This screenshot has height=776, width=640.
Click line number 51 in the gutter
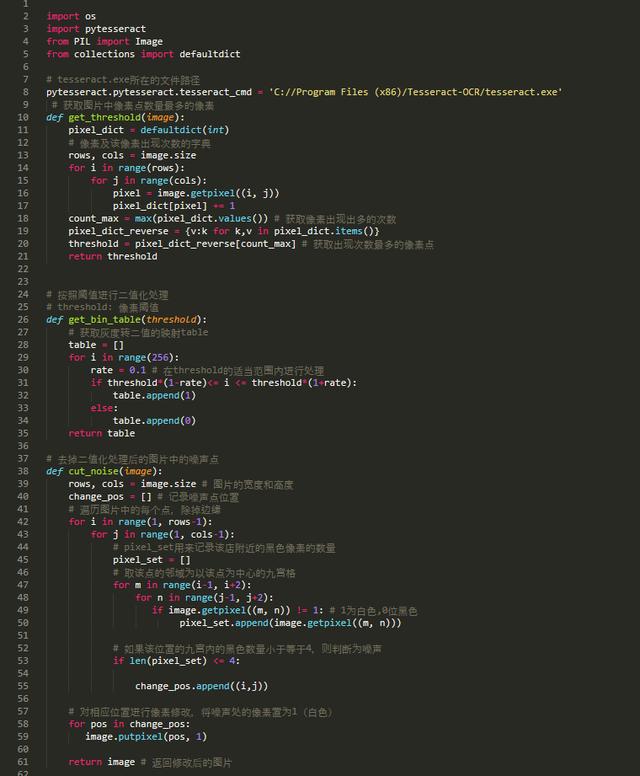23,635
